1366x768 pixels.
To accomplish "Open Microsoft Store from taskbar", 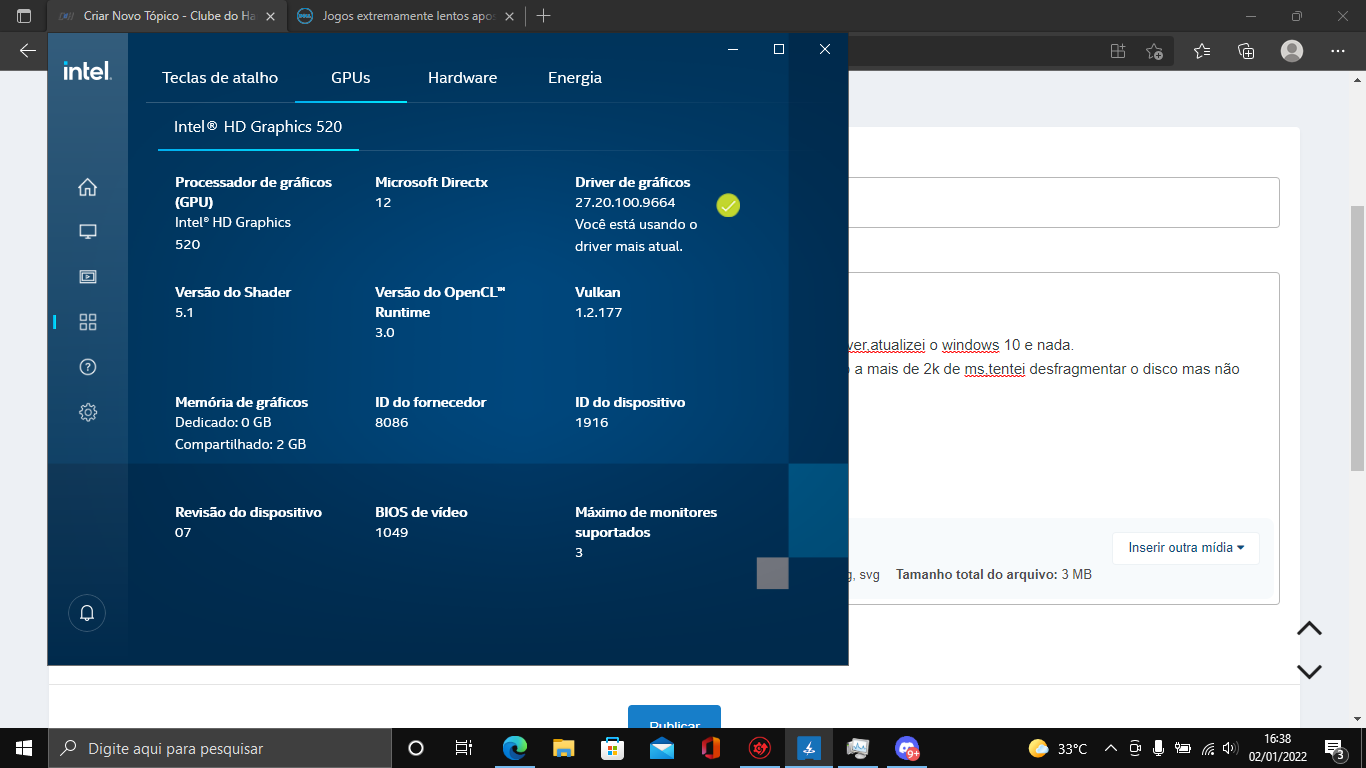I will pos(612,748).
